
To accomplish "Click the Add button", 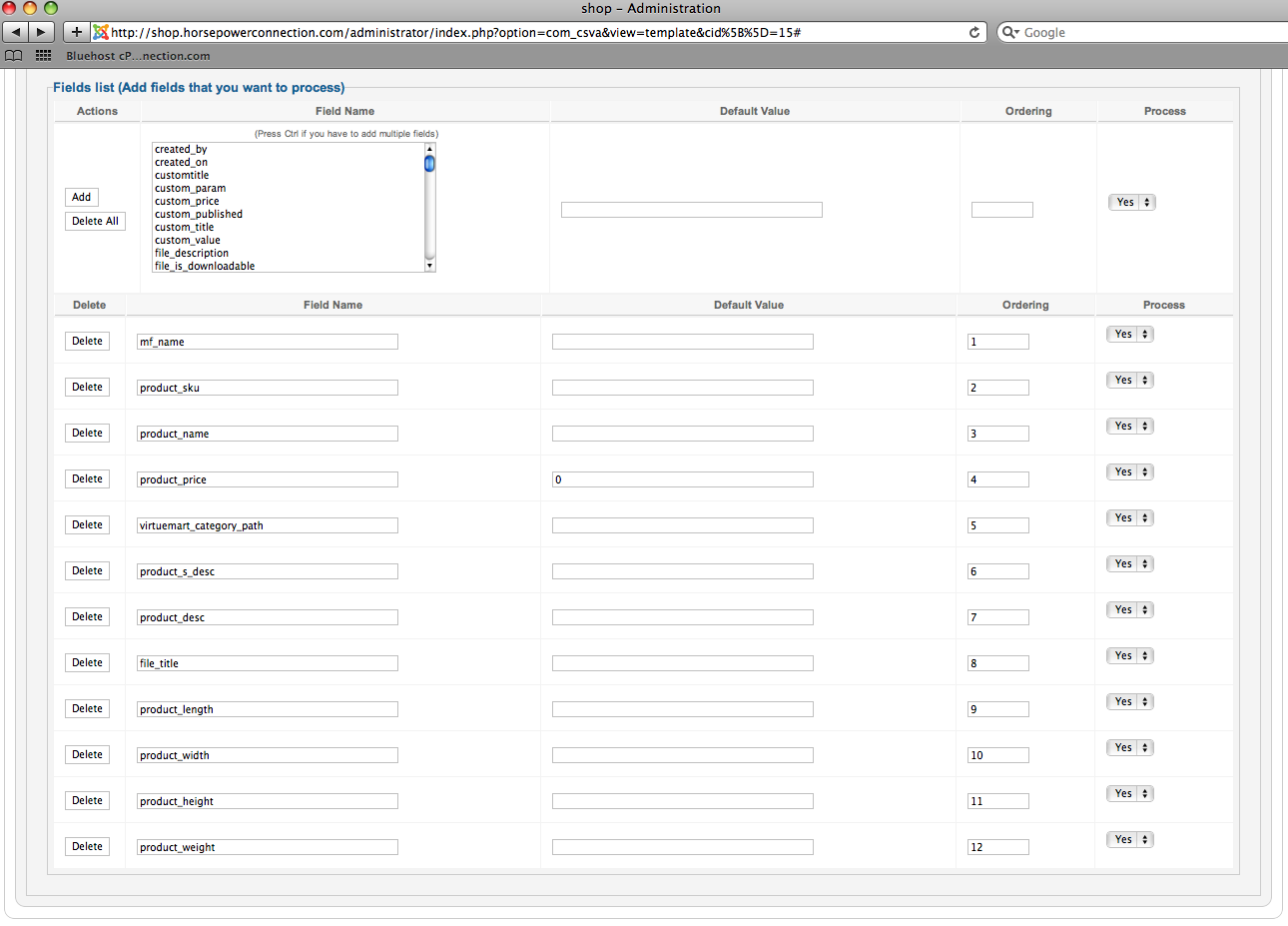I will coord(82,198).
